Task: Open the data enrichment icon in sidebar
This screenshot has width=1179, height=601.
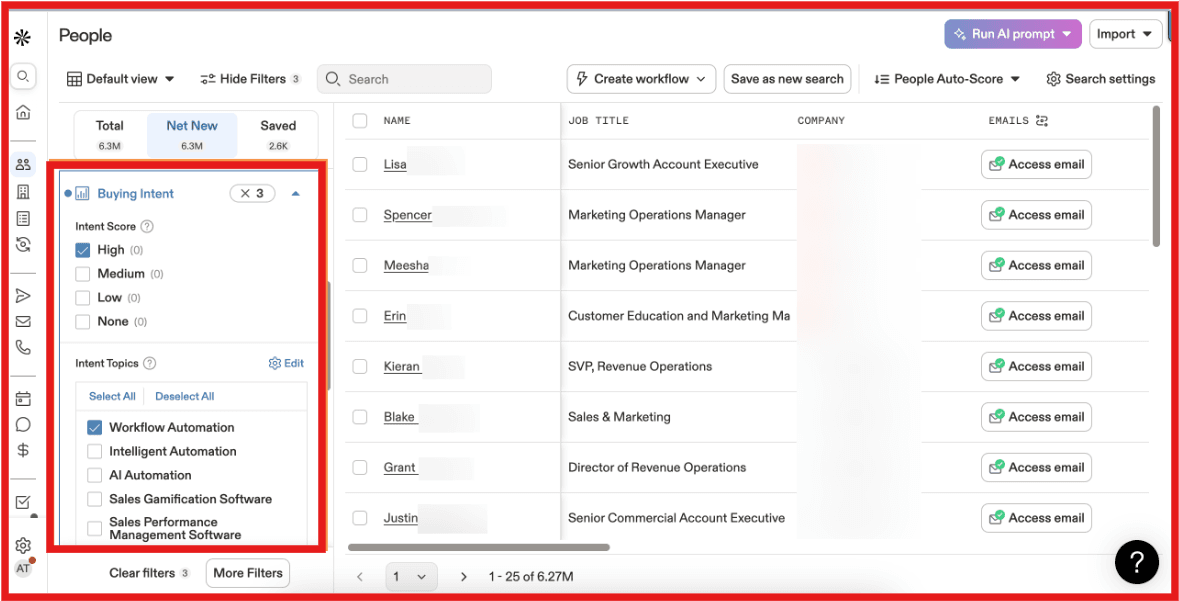Action: pos(23,244)
